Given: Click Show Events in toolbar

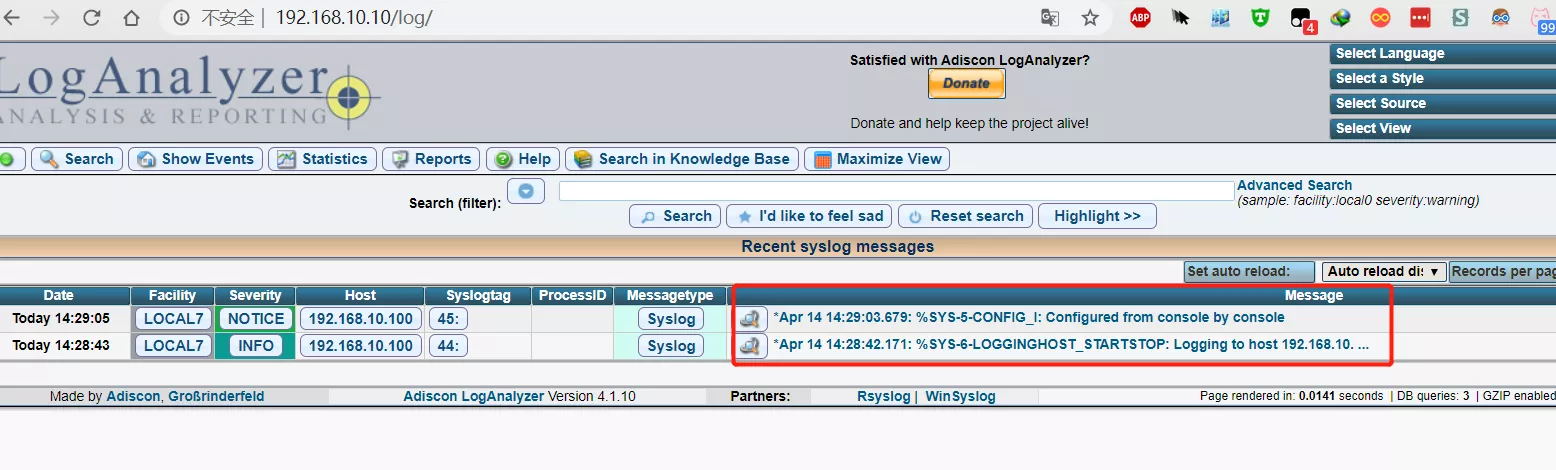Looking at the screenshot, I should pyautogui.click(x=196, y=159).
